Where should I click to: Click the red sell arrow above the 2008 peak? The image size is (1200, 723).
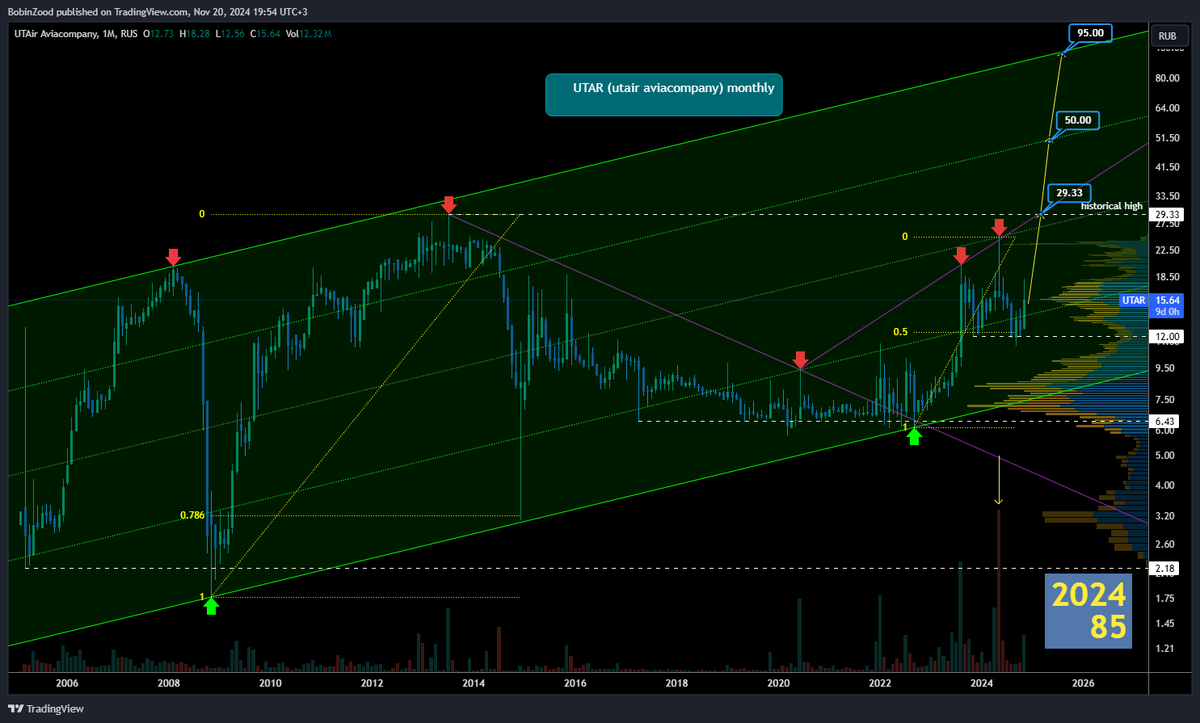coord(174,258)
